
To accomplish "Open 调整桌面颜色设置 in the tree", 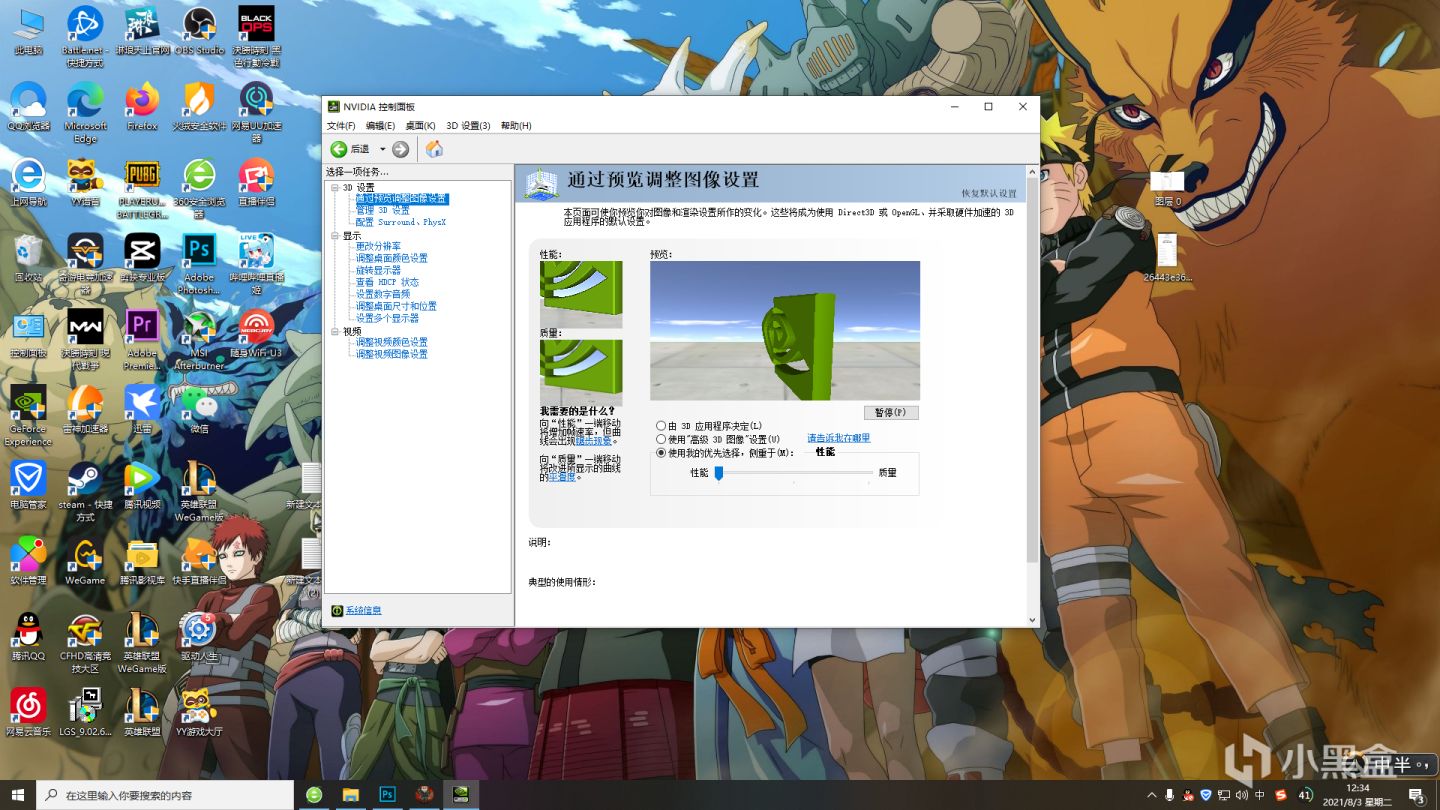I will (392, 258).
